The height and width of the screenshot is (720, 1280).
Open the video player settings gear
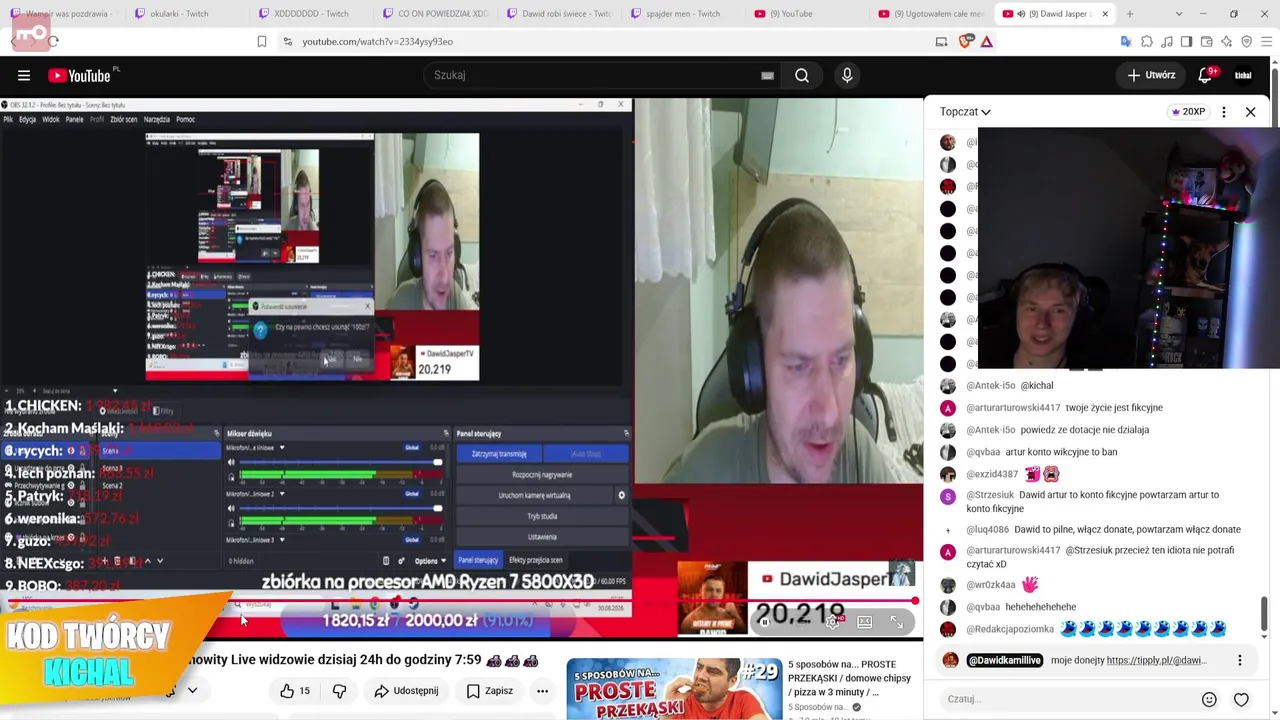tap(832, 622)
